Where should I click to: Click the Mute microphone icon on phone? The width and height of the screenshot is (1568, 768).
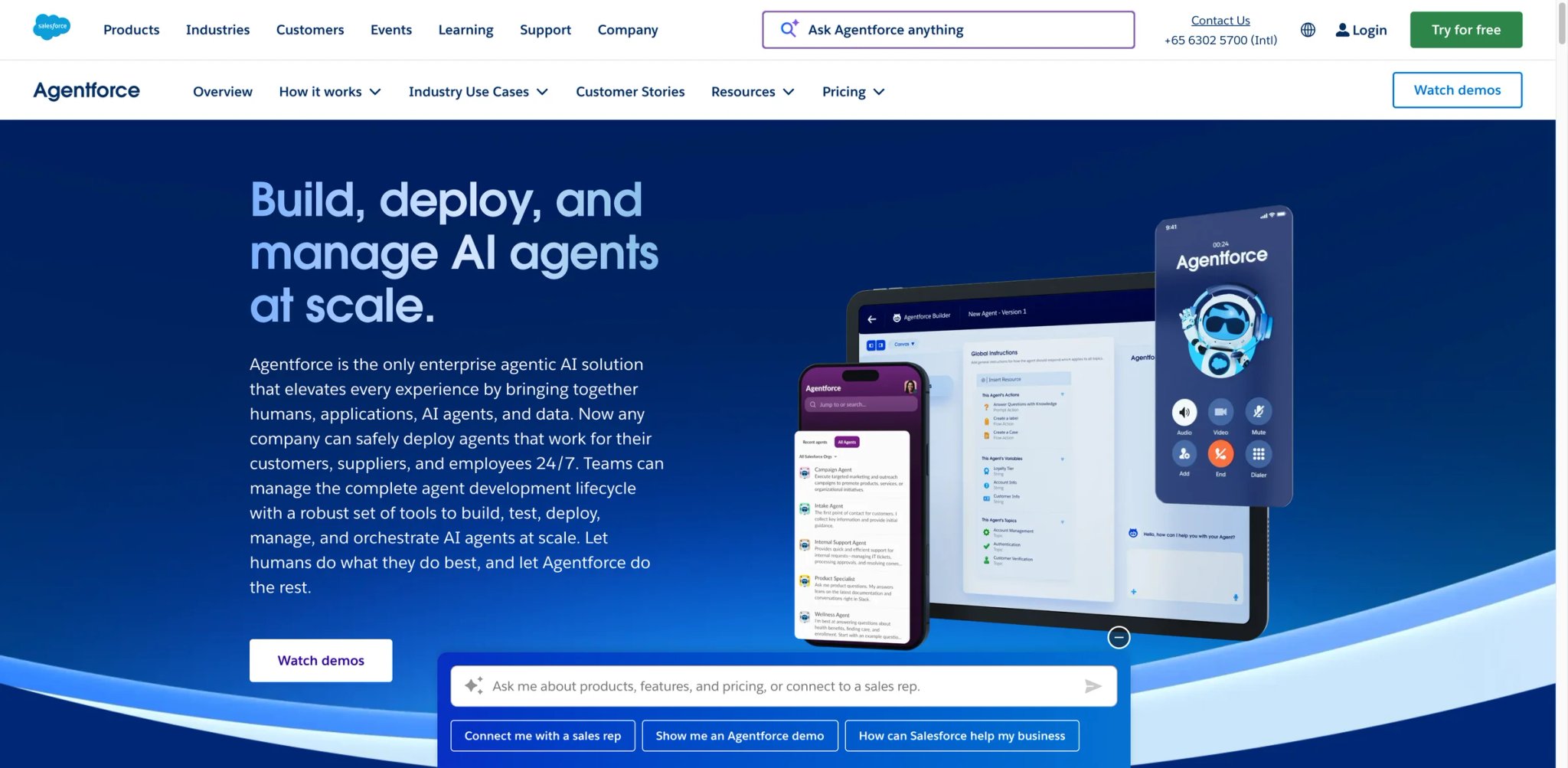tap(1258, 411)
